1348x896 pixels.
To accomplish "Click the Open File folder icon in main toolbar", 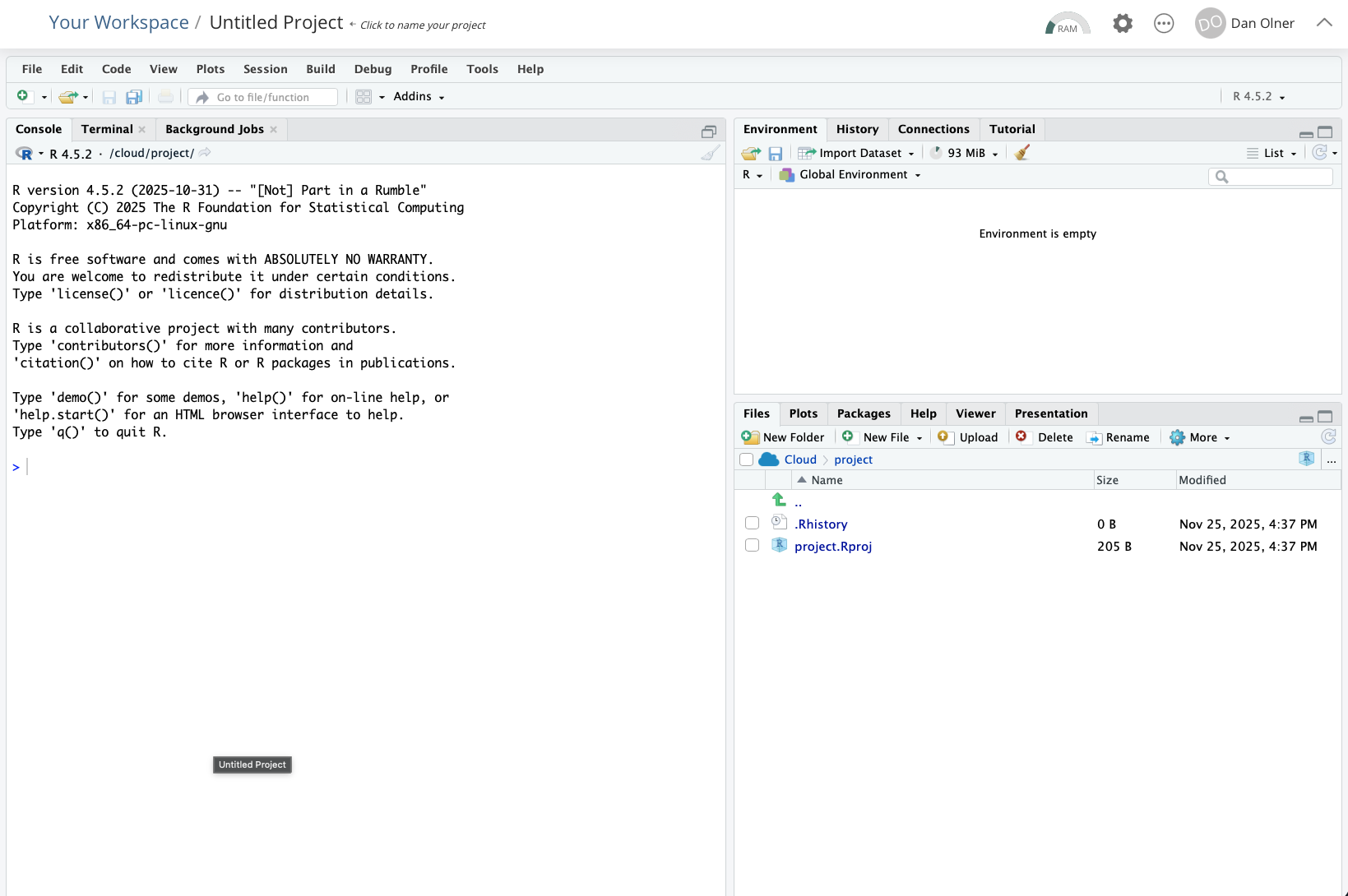I will pos(68,97).
